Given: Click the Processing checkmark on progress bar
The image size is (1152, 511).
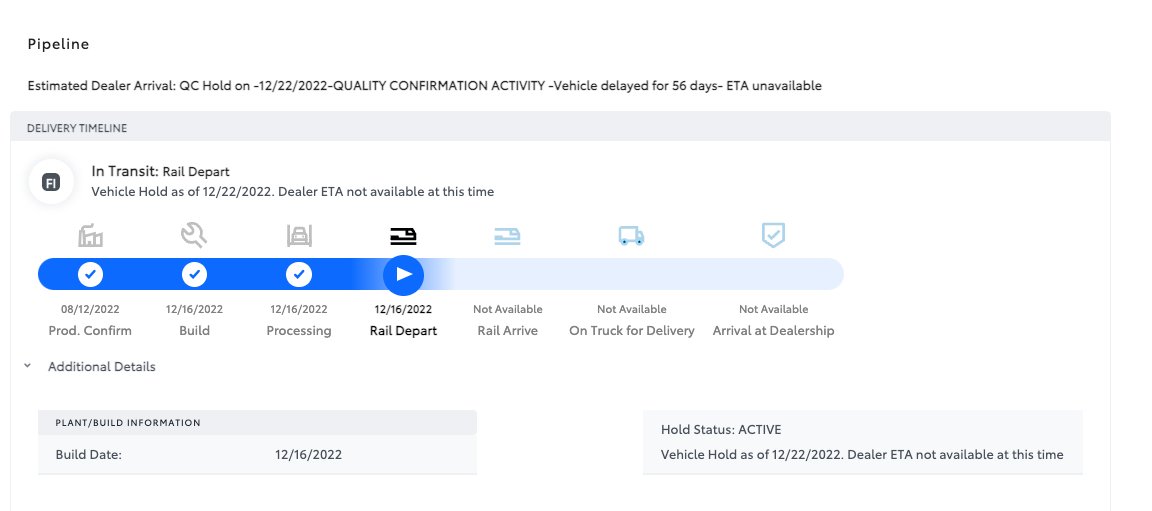Looking at the screenshot, I should tap(299, 275).
